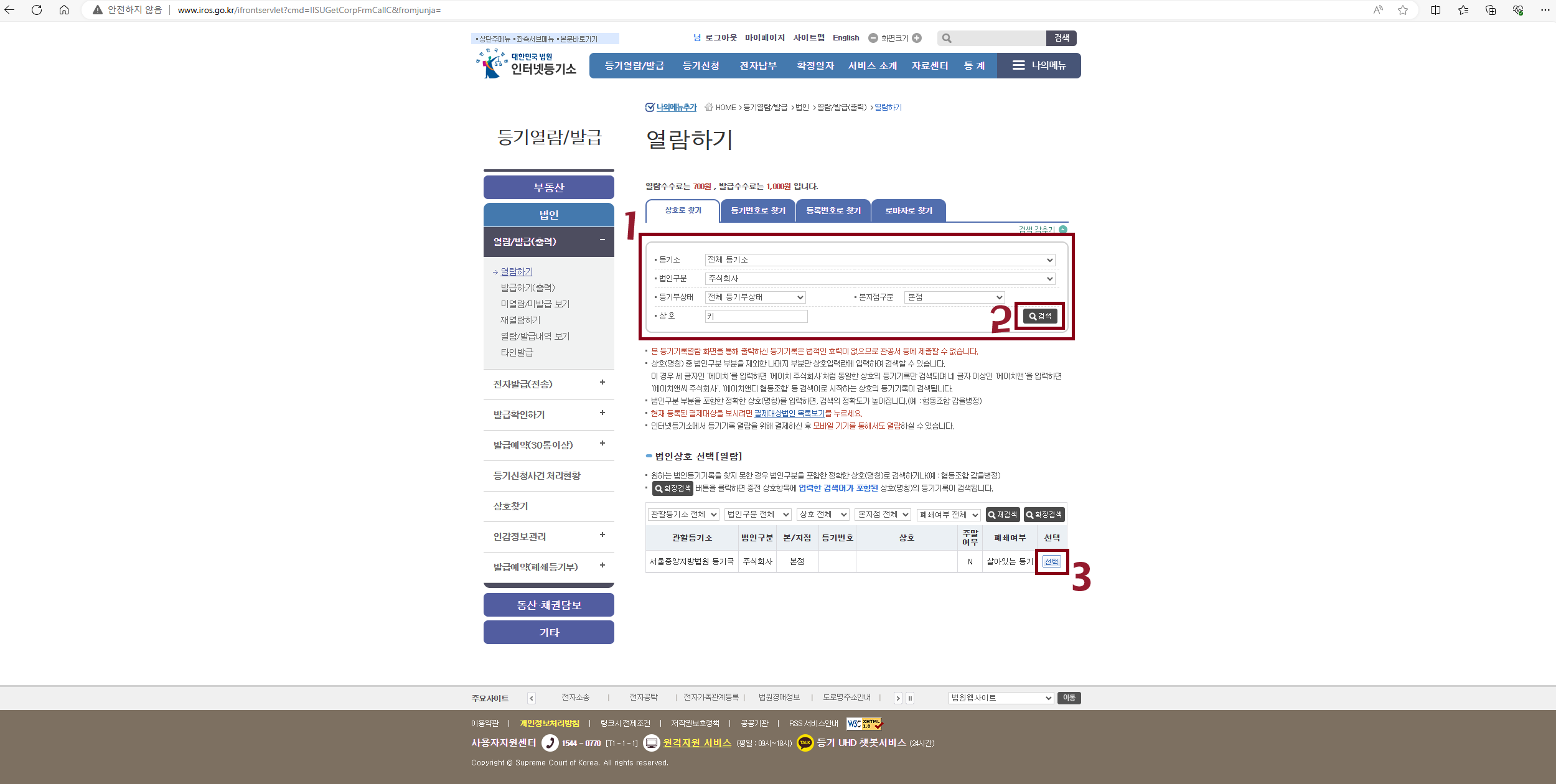Click the browser refresh icon

37,10
